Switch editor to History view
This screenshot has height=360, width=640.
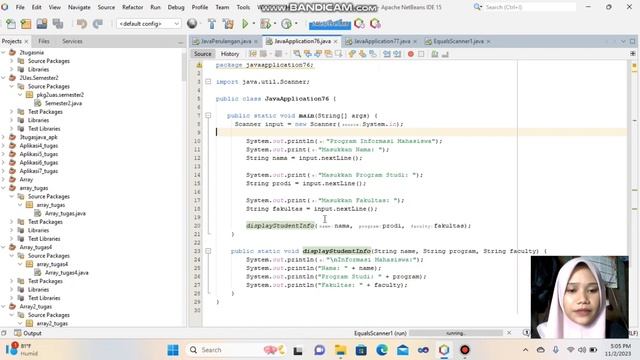coord(230,54)
